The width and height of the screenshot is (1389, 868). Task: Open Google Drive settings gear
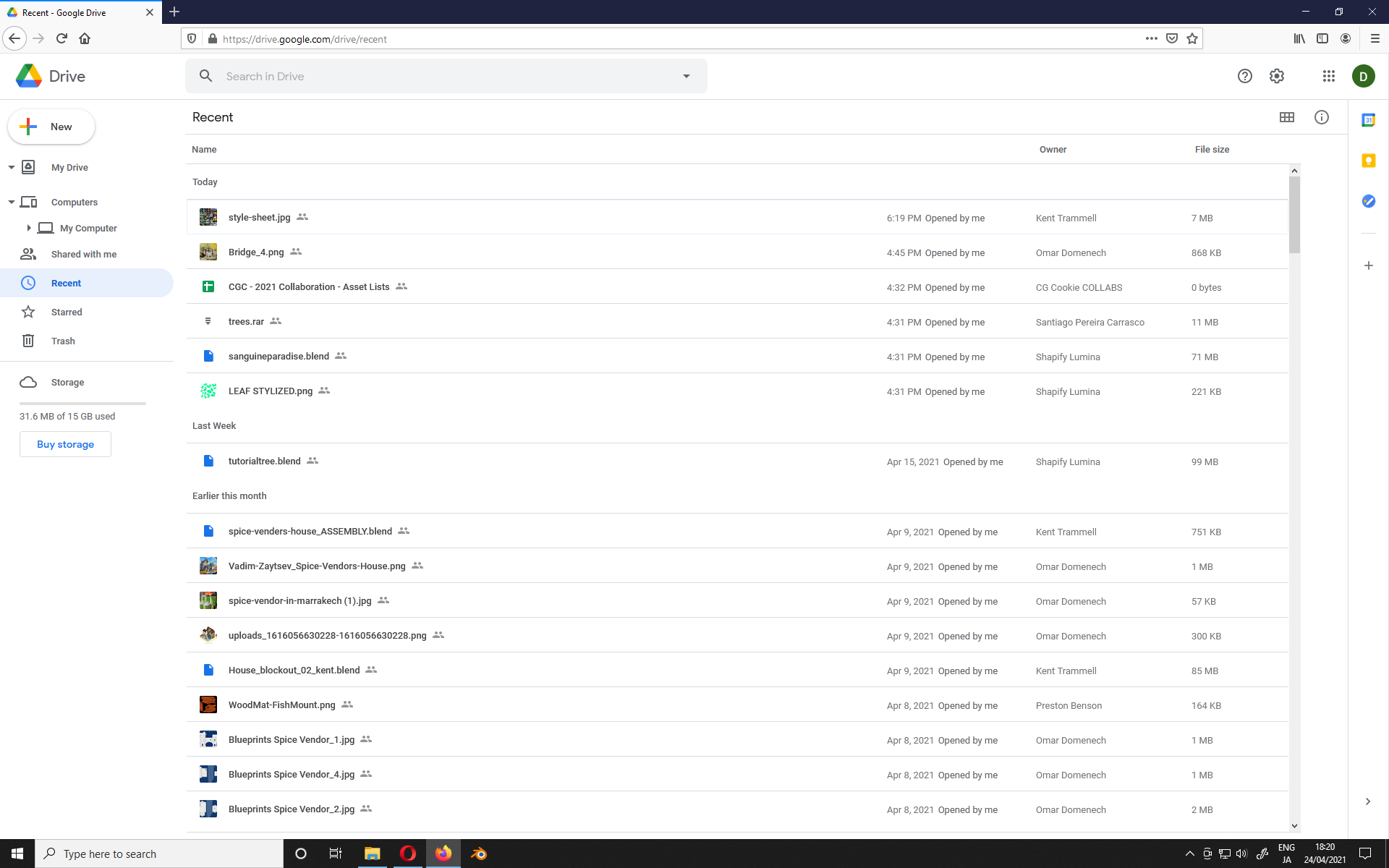(1277, 76)
